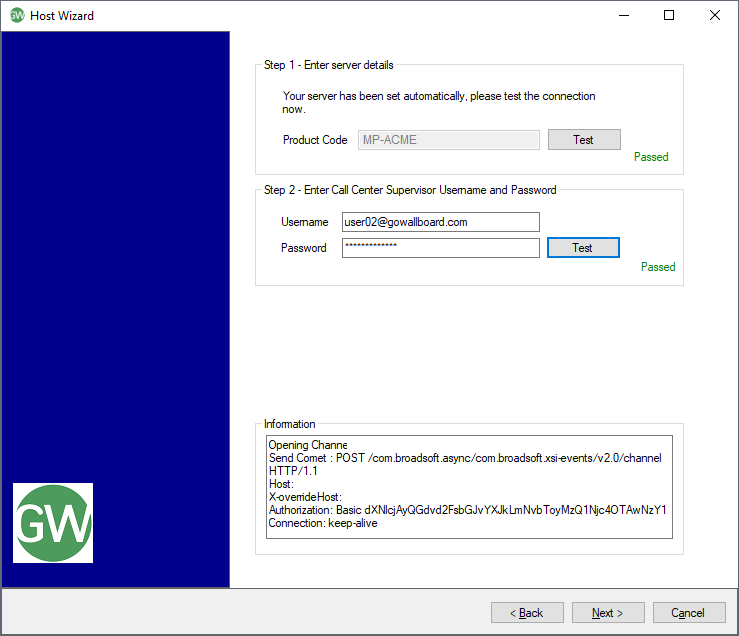Cancel the Host Wizard
The height and width of the screenshot is (636, 739).
689,612
